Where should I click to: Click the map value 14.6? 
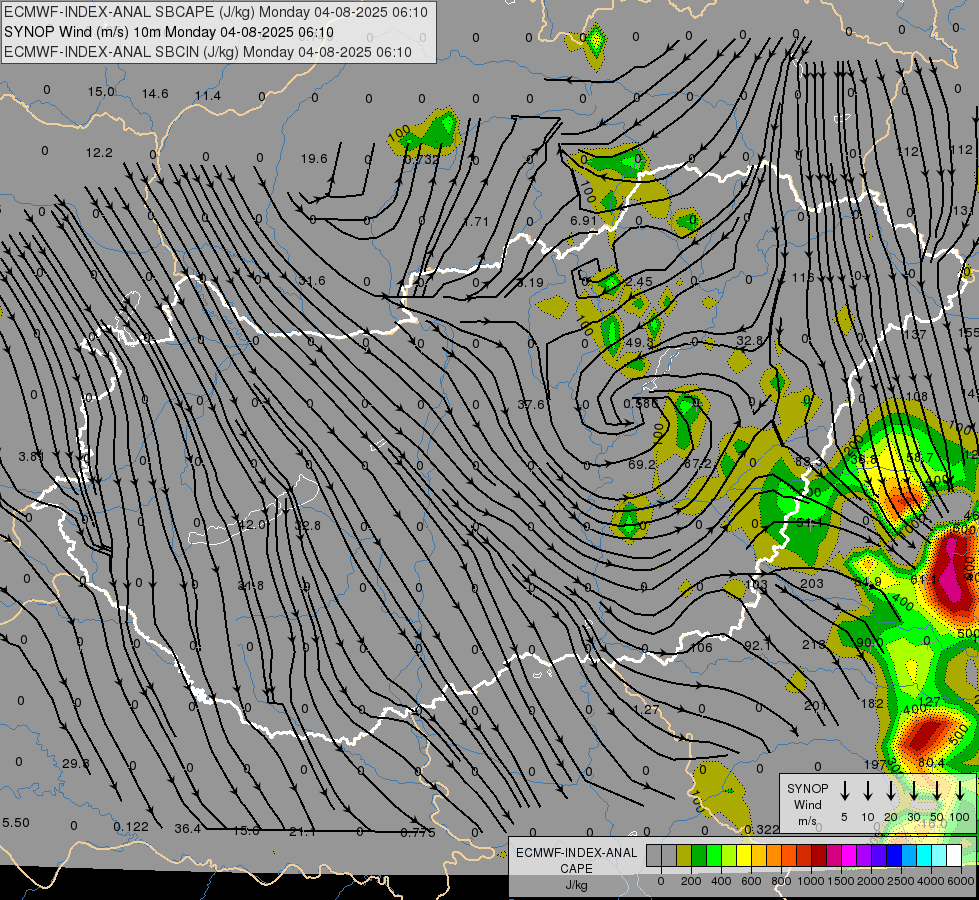[x=155, y=94]
